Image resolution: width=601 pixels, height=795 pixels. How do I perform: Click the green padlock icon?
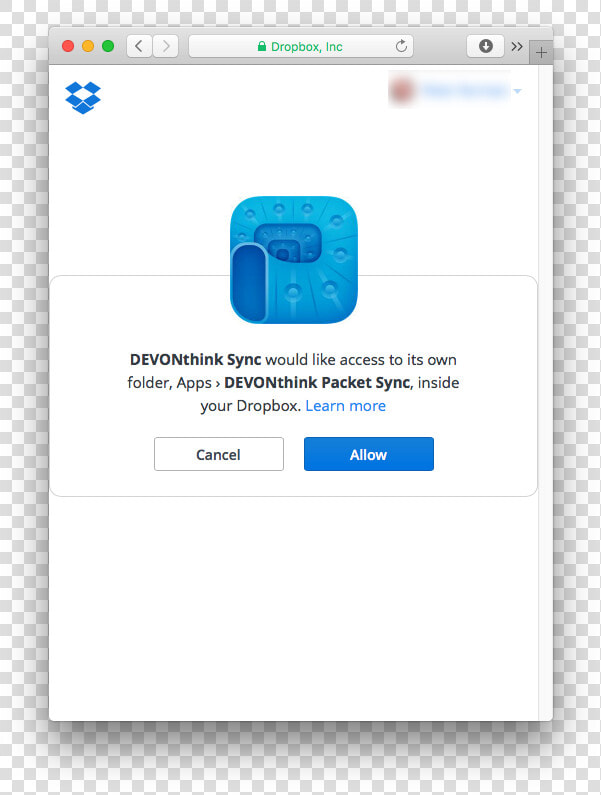(262, 46)
